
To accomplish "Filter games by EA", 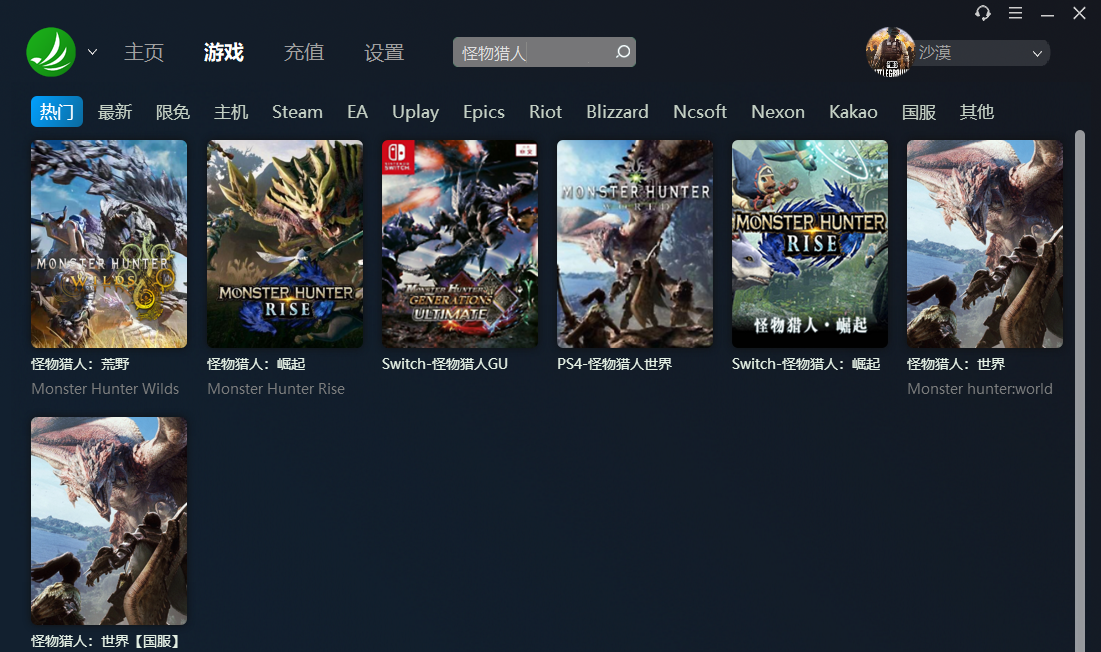I will [357, 112].
